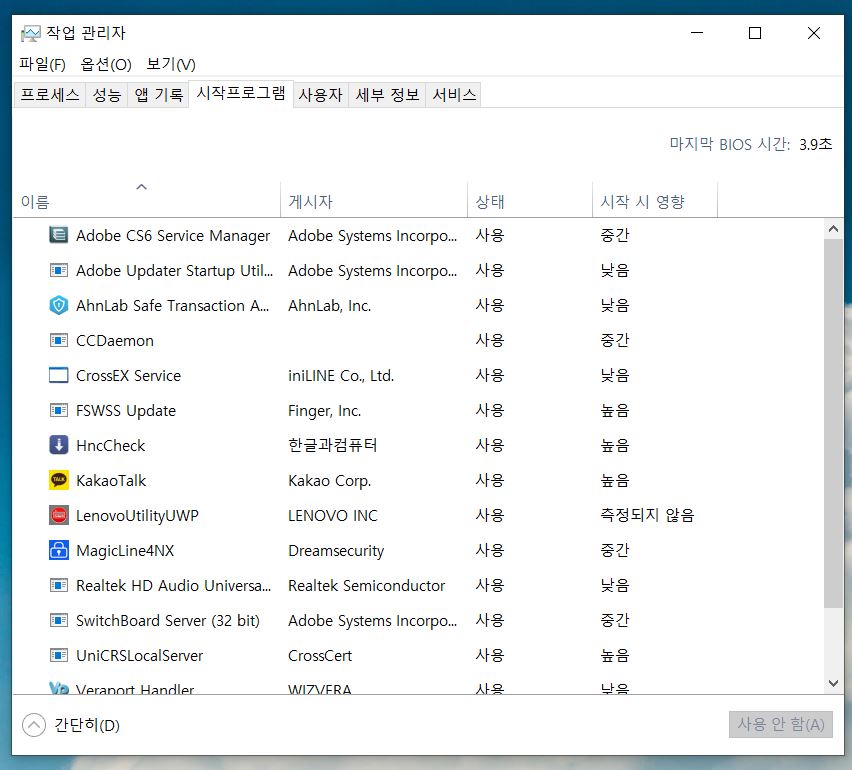Click the HncCheck download icon
This screenshot has height=770, width=852.
[x=59, y=445]
